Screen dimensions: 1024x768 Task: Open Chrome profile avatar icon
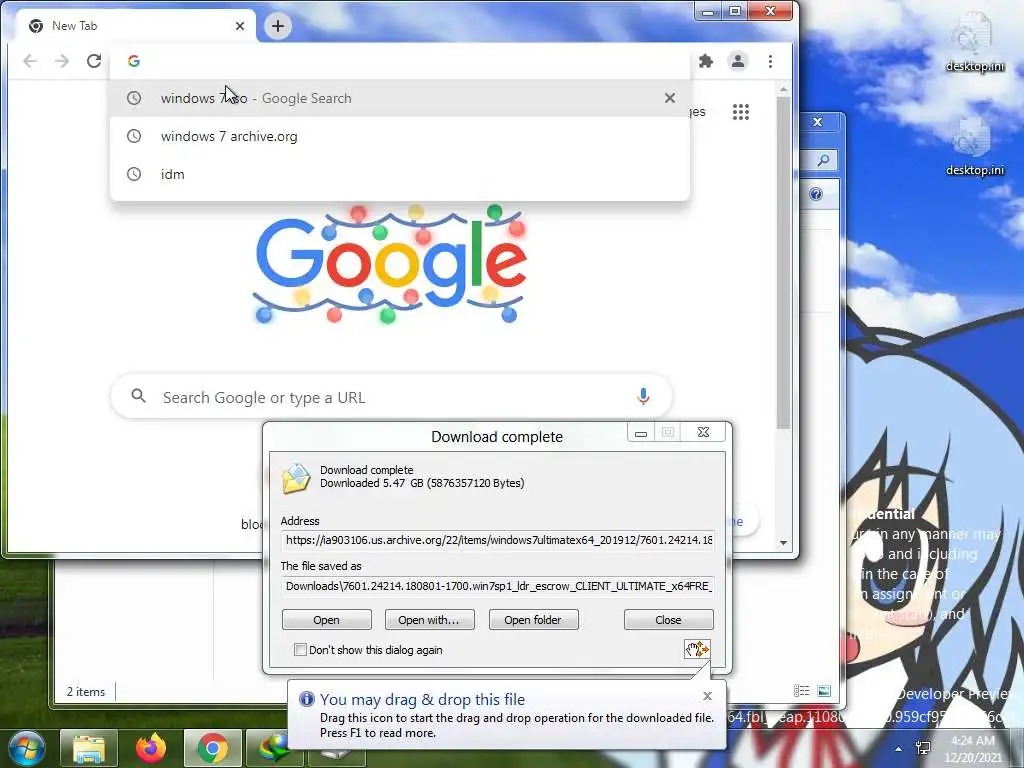[738, 61]
